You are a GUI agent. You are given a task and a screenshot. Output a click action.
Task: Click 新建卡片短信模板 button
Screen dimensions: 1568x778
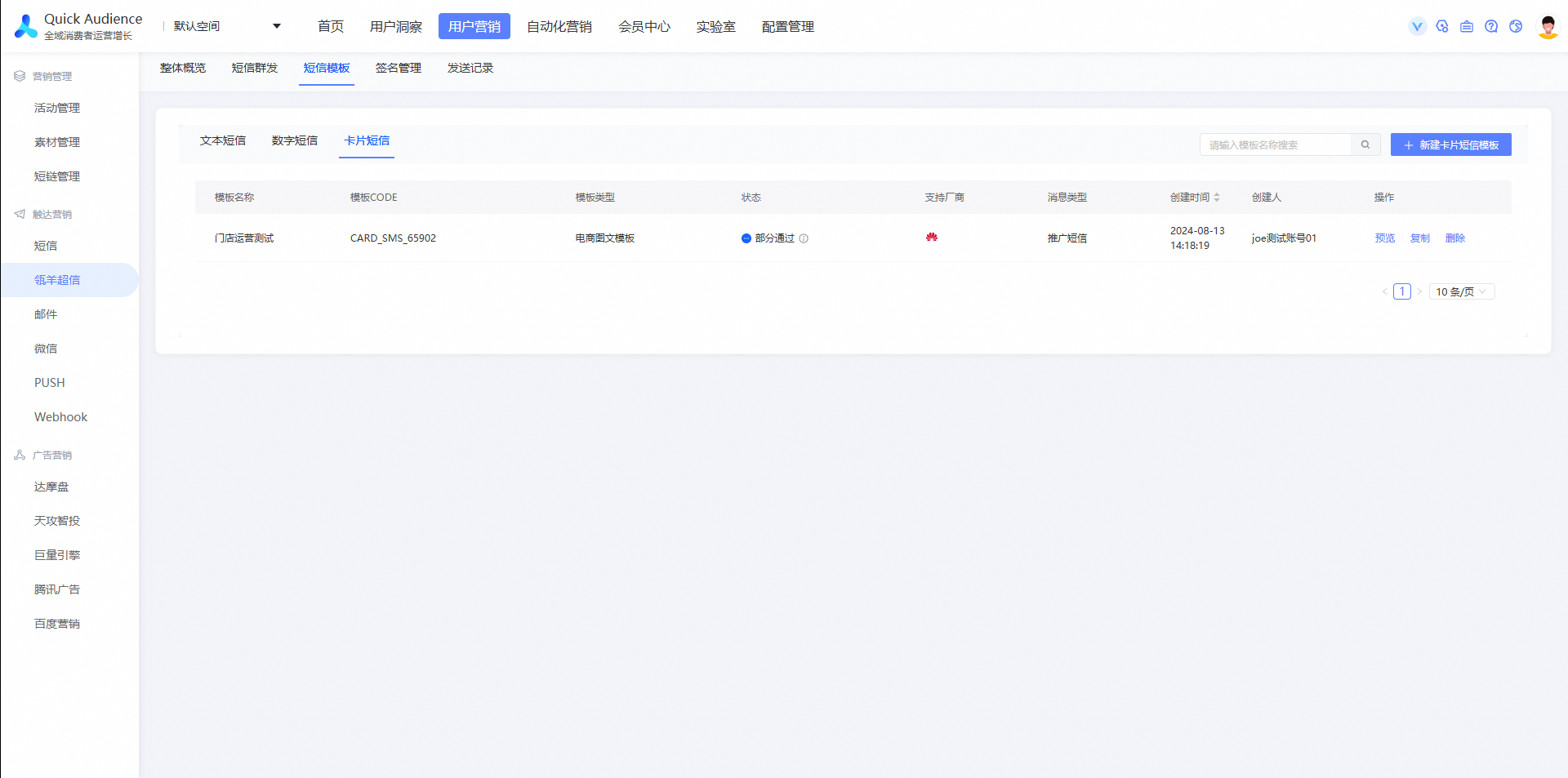tap(1451, 144)
